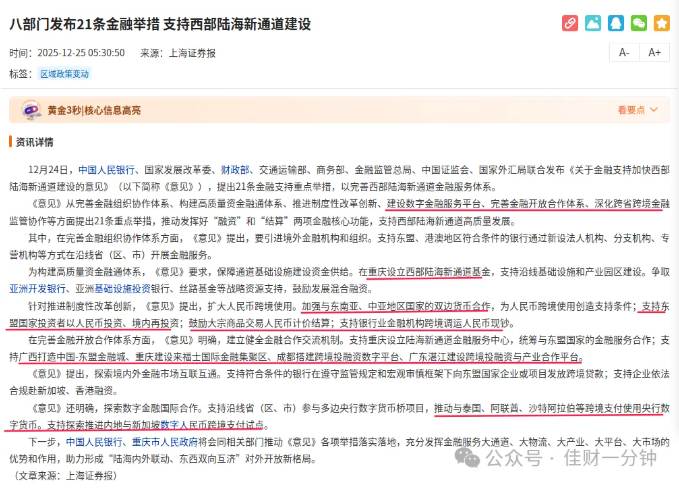
Task: Share to WeChat with green icon
Action: coord(639,23)
